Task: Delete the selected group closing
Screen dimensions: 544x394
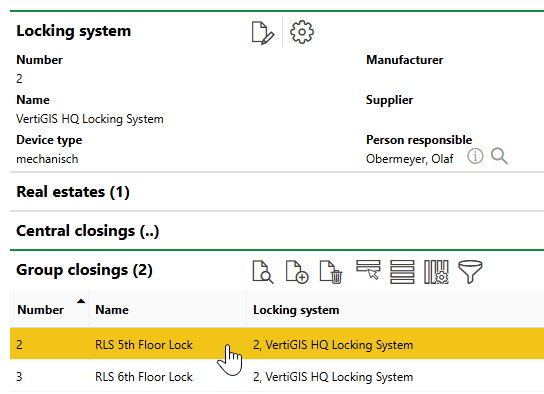Action: pos(331,272)
